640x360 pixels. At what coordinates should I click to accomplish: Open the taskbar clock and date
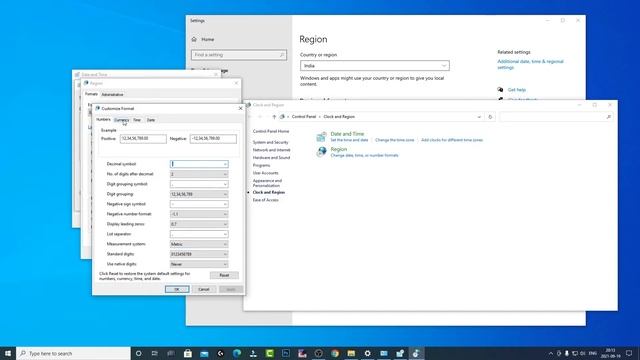click(611, 353)
